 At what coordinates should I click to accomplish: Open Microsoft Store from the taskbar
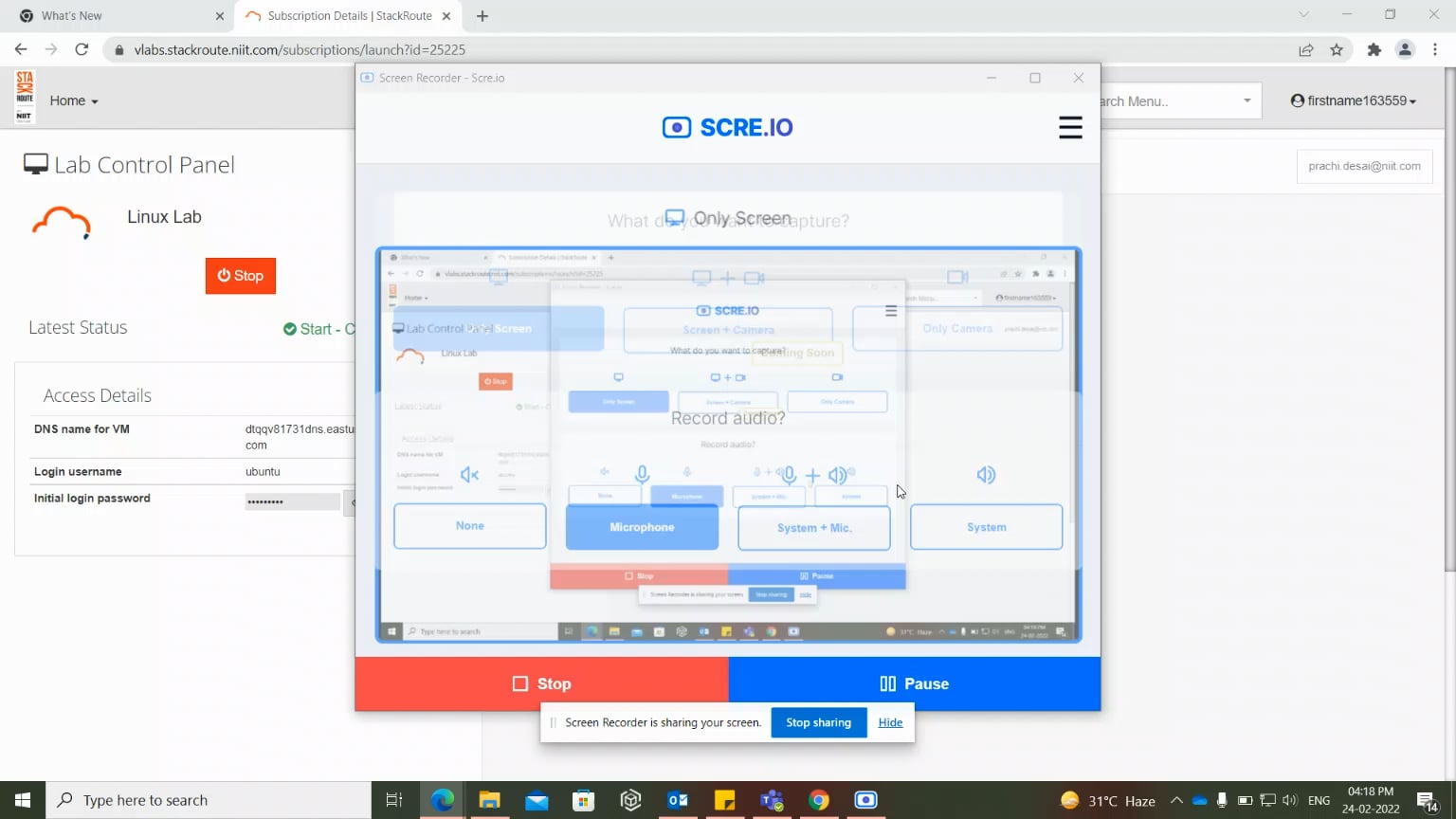pyautogui.click(x=584, y=800)
